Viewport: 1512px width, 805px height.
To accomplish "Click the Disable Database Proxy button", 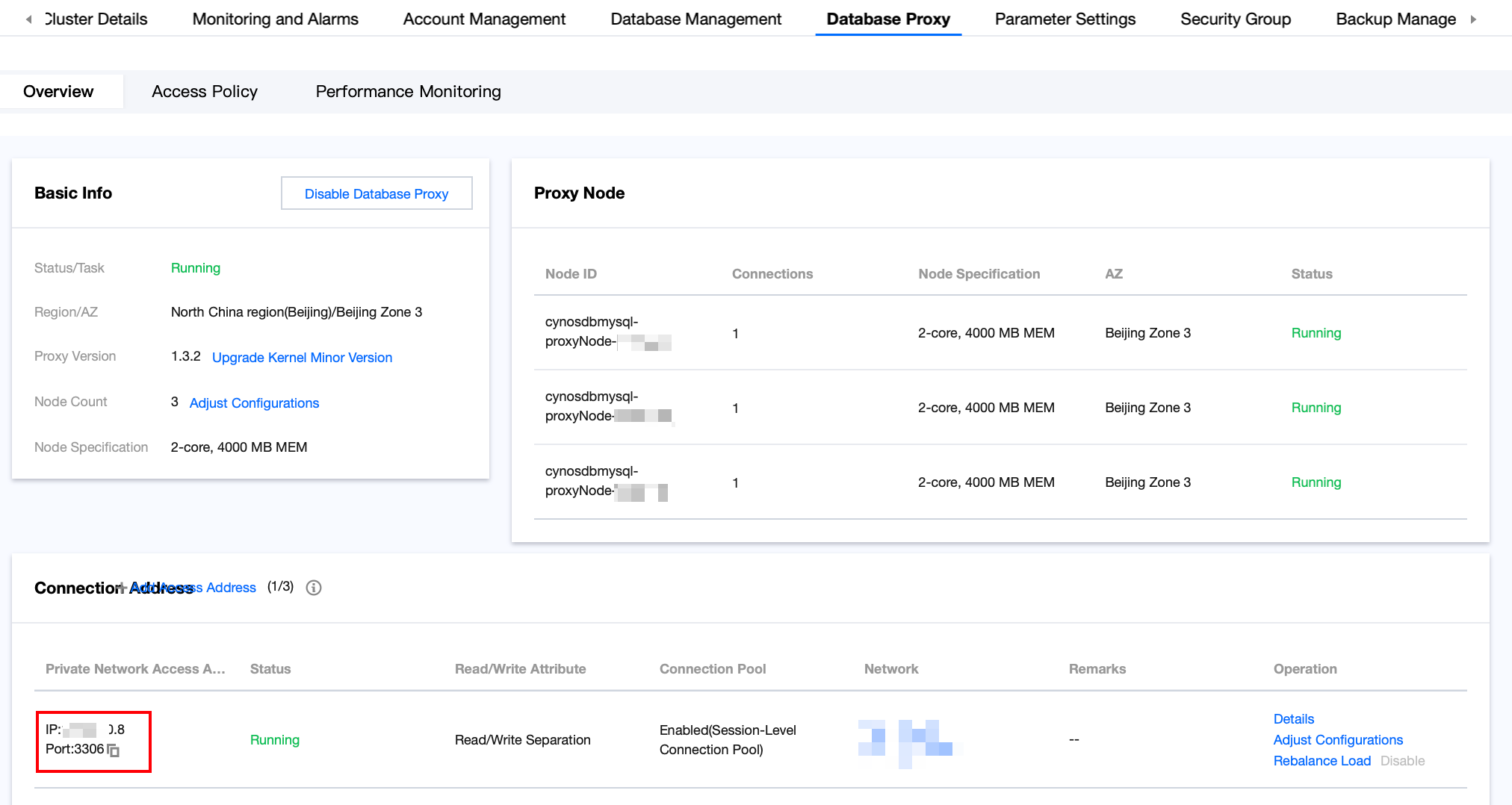I will coord(377,193).
